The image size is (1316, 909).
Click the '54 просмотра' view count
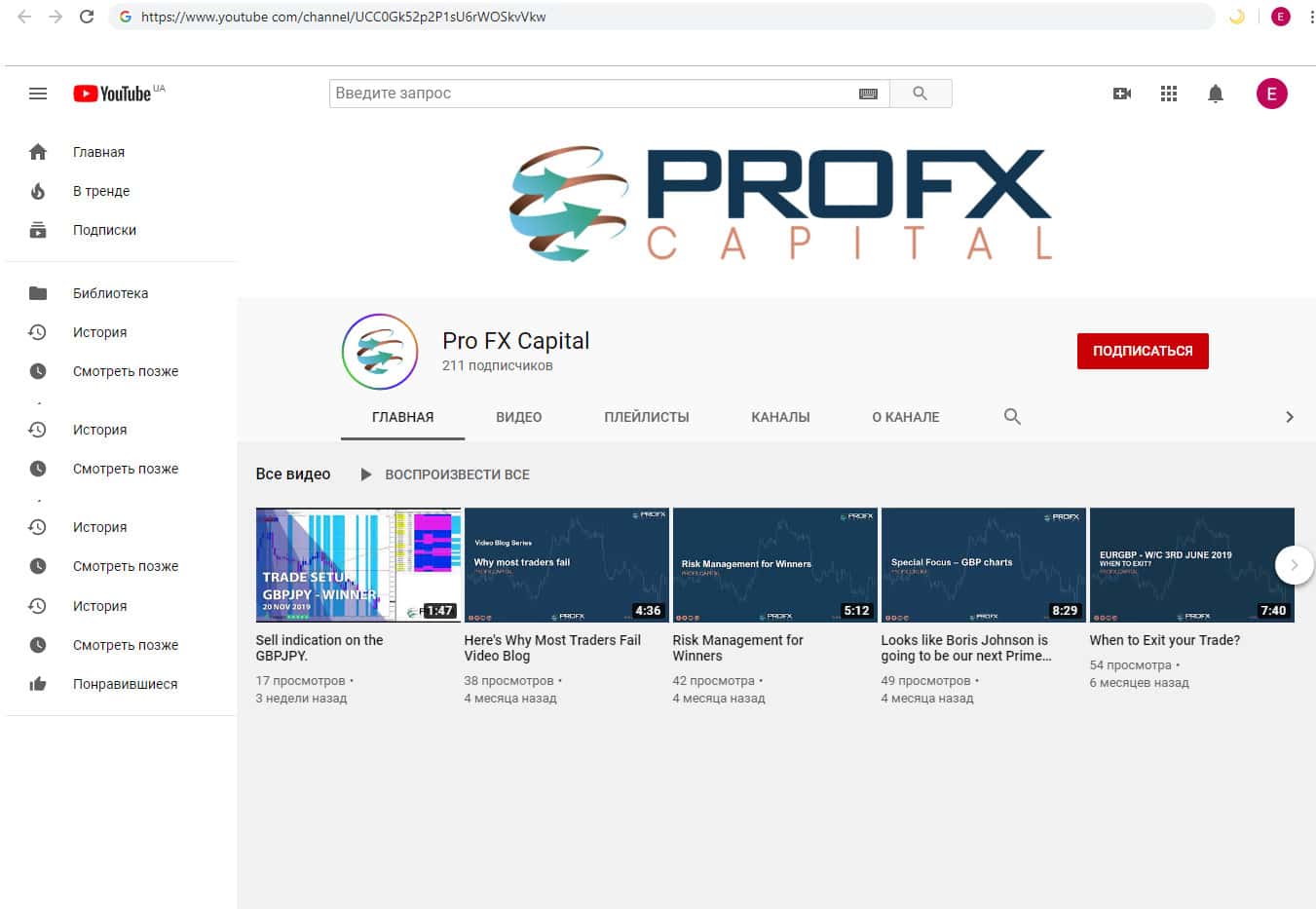(x=1131, y=665)
